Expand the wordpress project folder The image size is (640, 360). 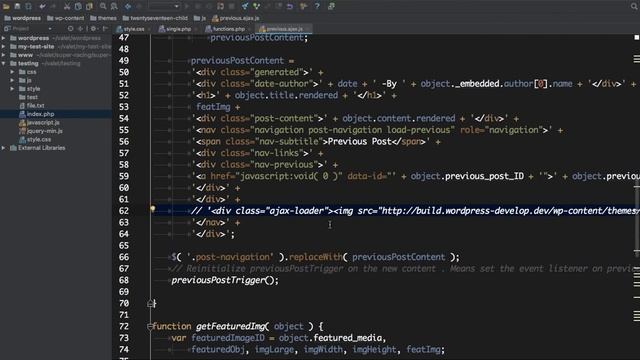click(4, 38)
